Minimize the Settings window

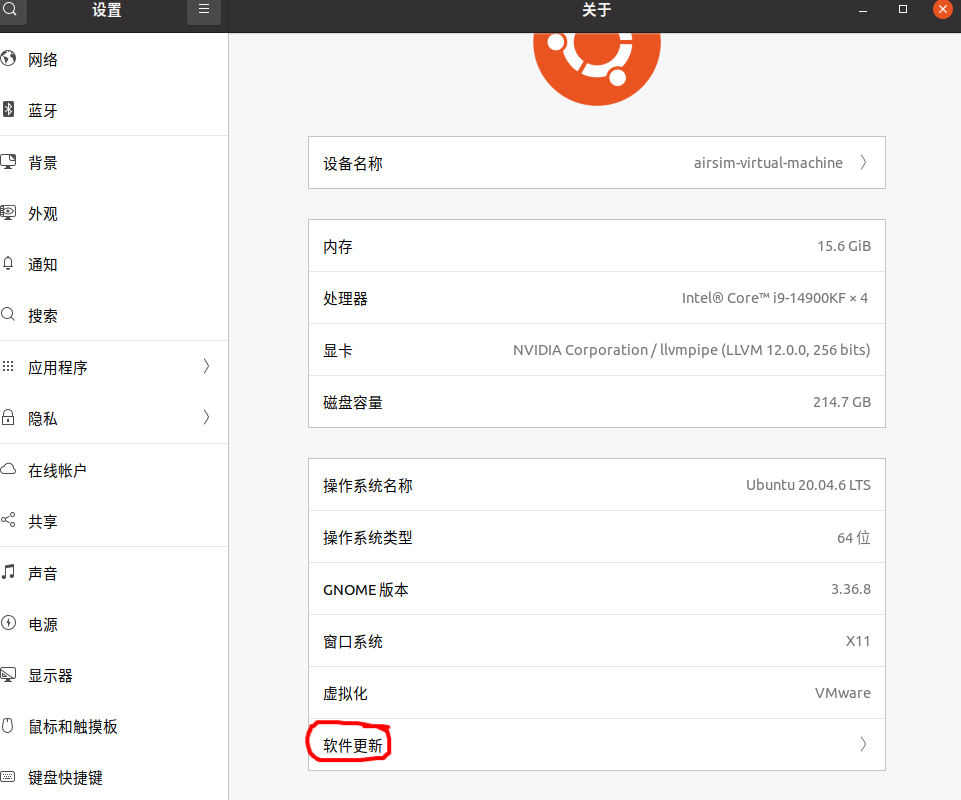863,10
